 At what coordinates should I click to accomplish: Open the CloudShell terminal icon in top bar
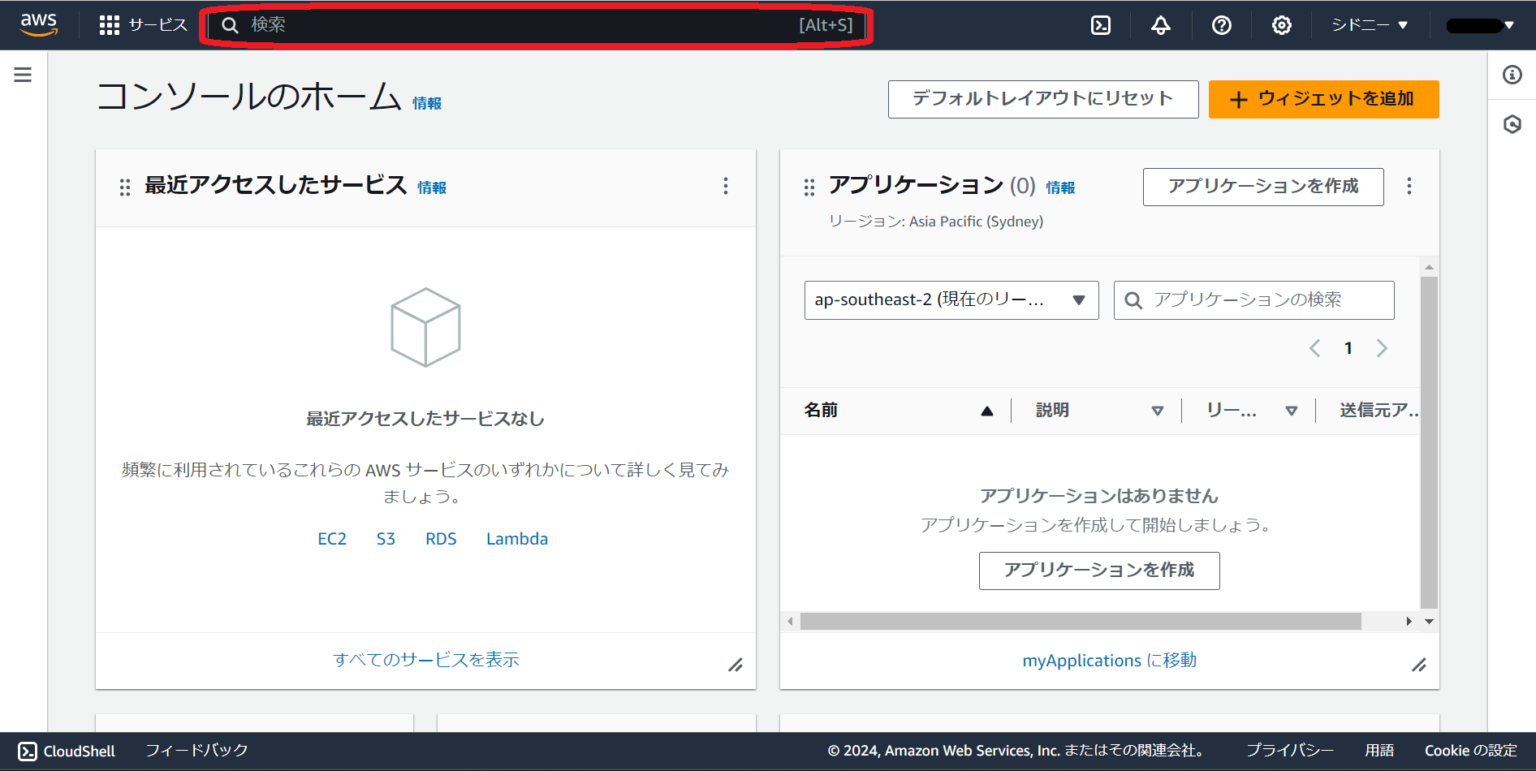click(1100, 25)
